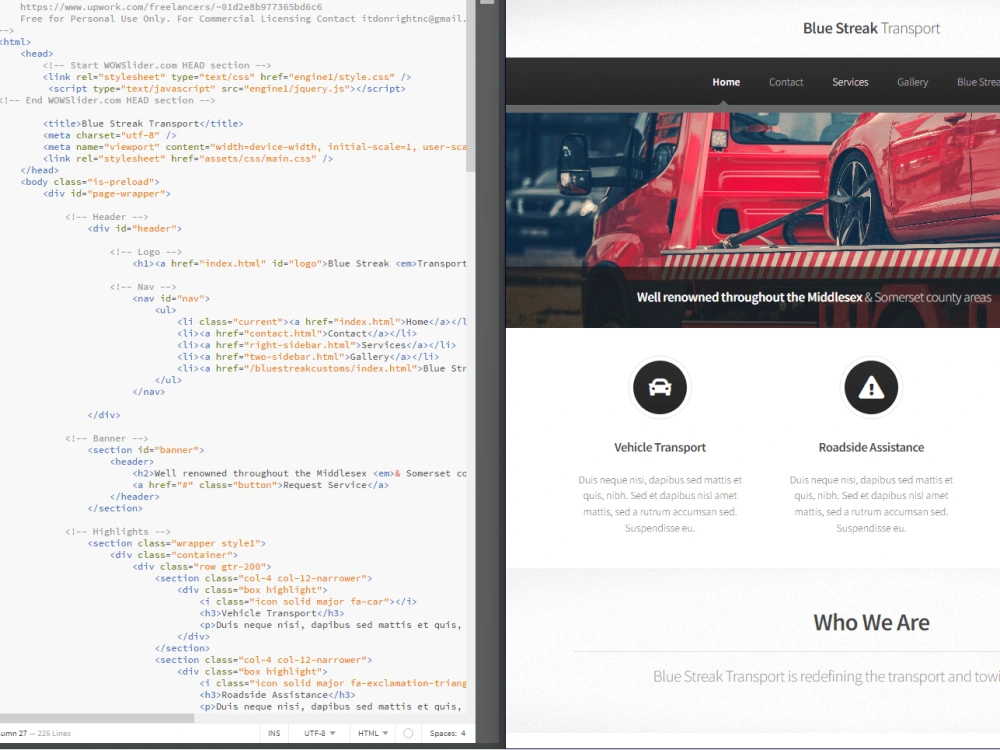Open the Contact nav item on the website

(786, 82)
